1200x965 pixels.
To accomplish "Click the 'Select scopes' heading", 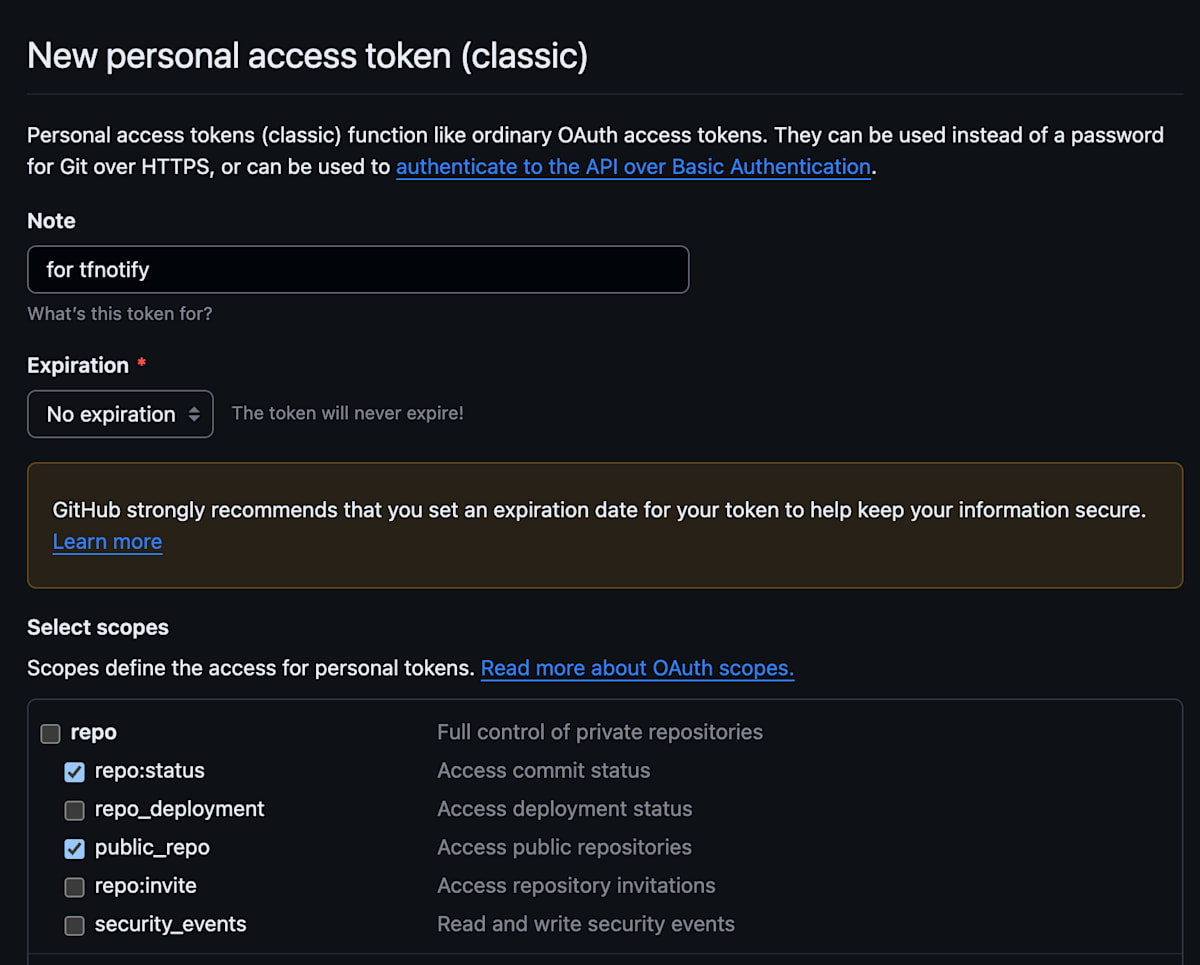I will coord(98,628).
